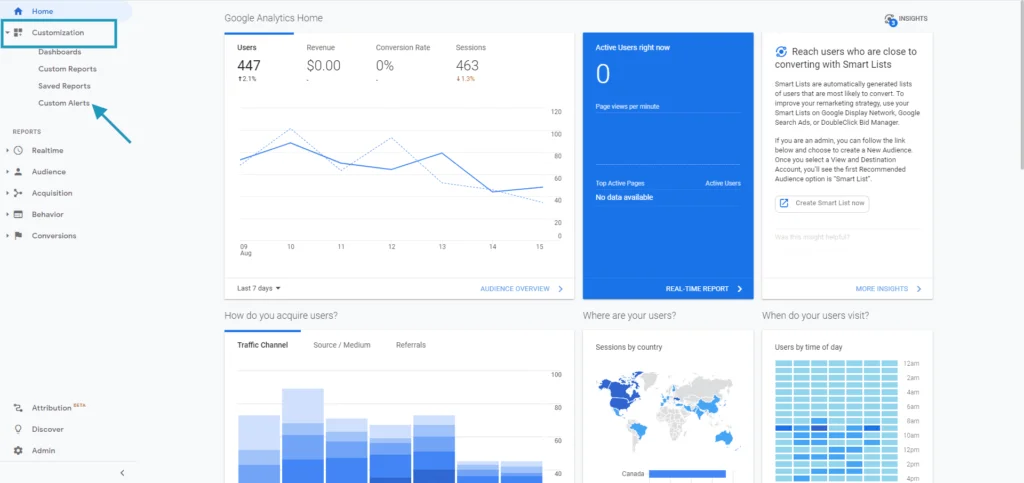Collapse the left sidebar with arrow
The height and width of the screenshot is (483, 1024).
pos(122,472)
